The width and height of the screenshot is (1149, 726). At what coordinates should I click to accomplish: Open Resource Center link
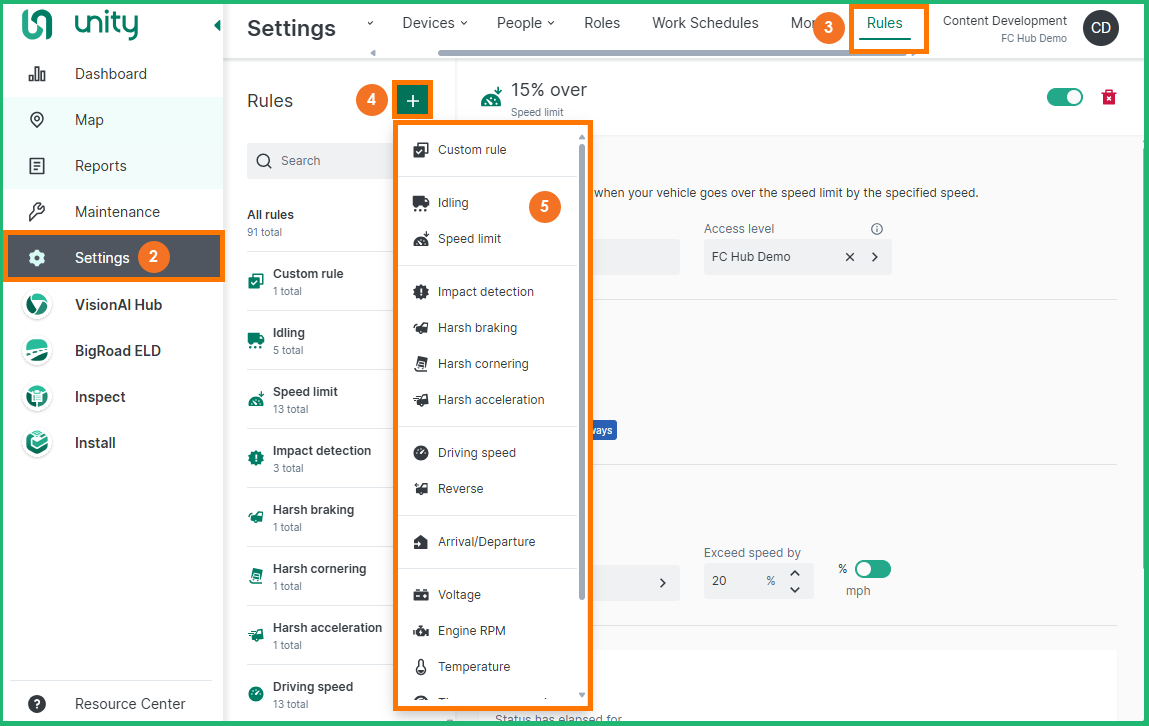tap(130, 704)
